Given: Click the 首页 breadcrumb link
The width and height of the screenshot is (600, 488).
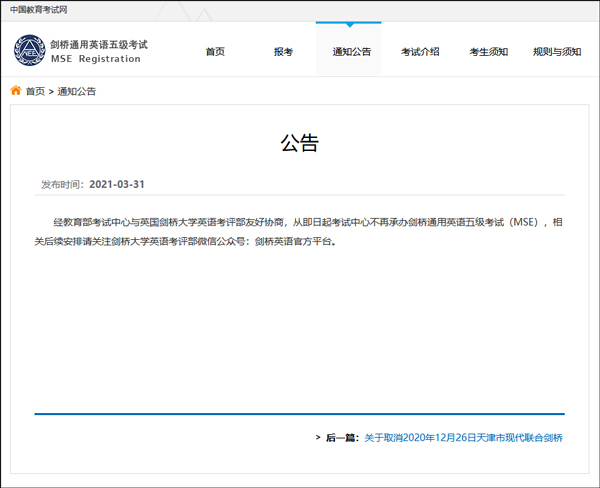Looking at the screenshot, I should 35,91.
